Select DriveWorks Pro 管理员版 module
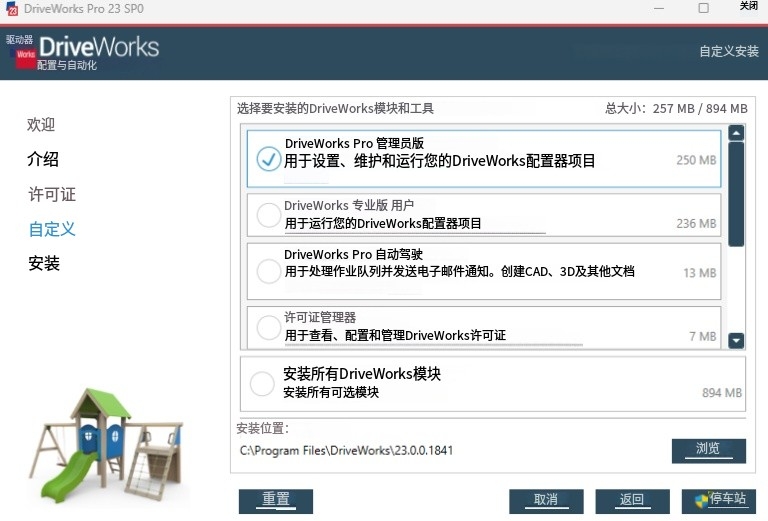 268,159
